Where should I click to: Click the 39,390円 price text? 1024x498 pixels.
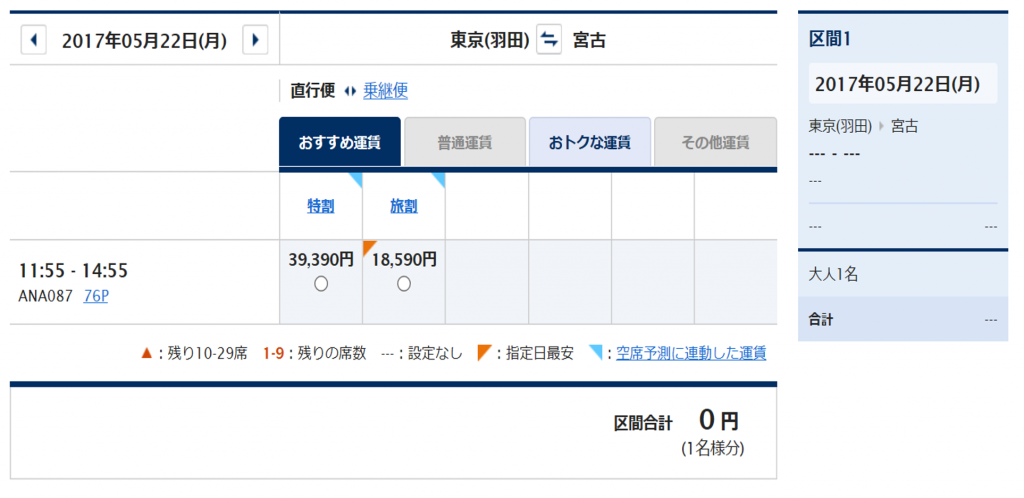[x=321, y=259]
